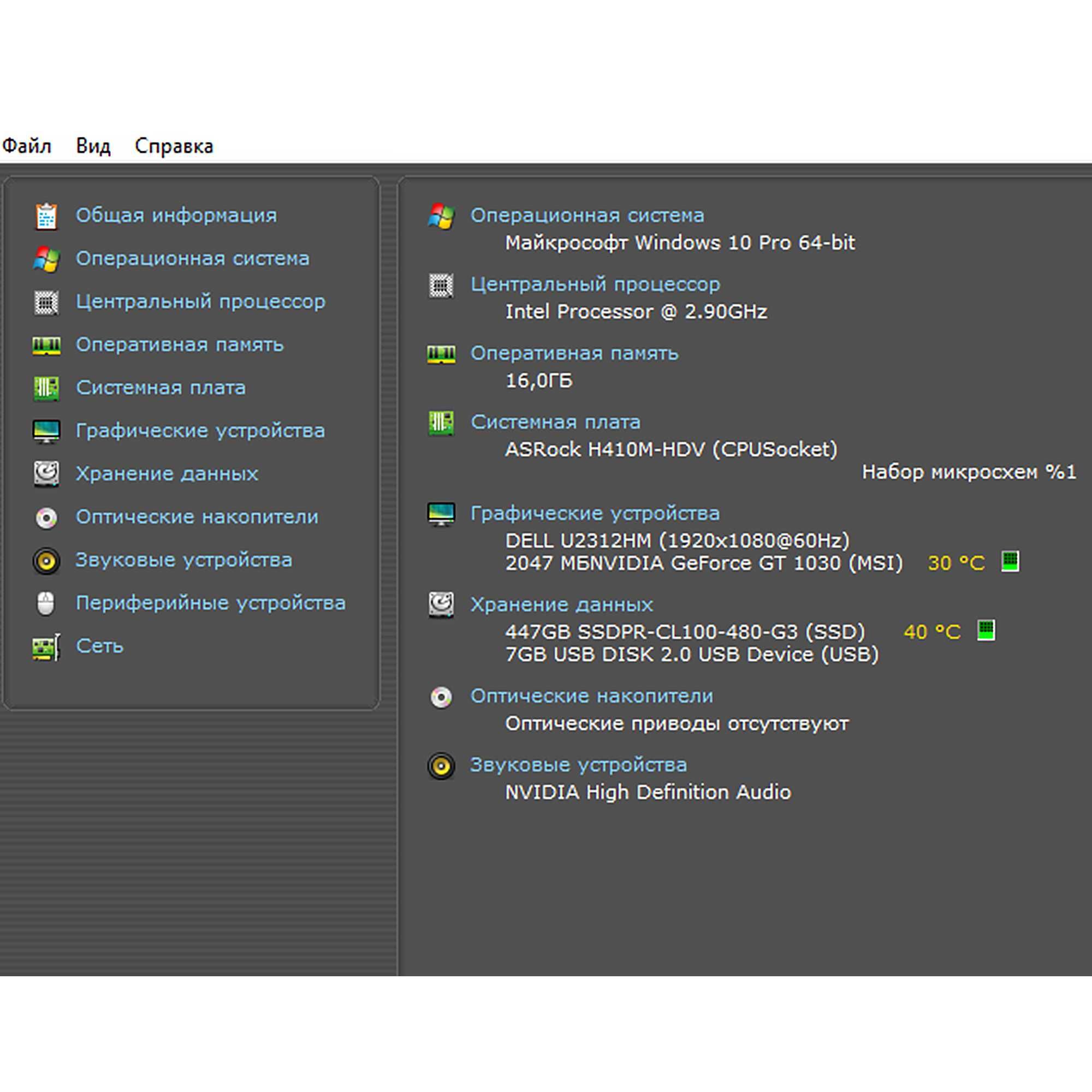Screen dimensions: 1092x1092
Task: Open Графические устройства heading in summary
Action: (596, 514)
